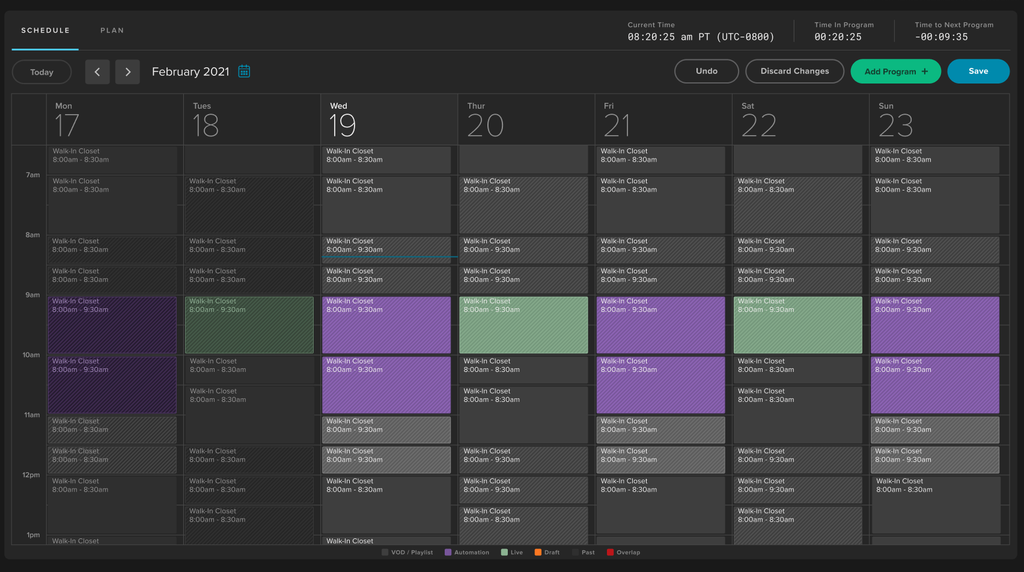
Task: Open Wednesday's Walk-In Closet program at 12pm
Action: 386,505
